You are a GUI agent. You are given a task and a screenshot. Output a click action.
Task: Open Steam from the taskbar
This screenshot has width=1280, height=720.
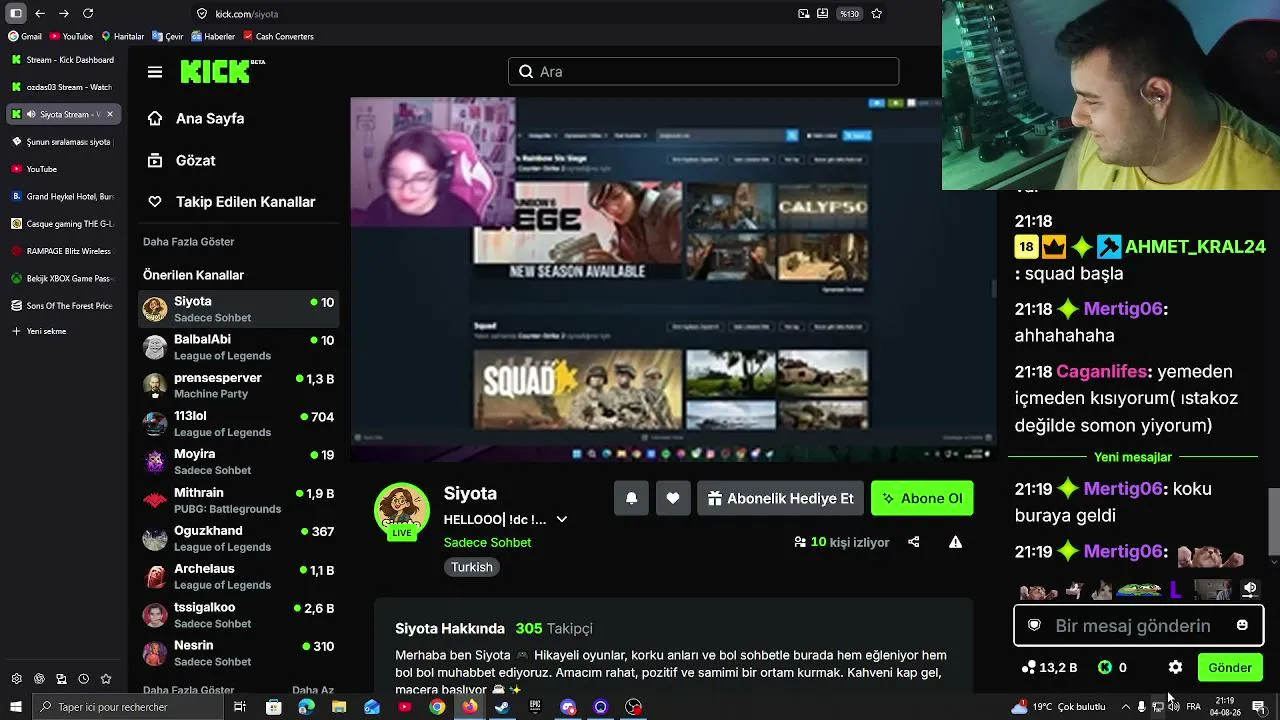click(502, 707)
